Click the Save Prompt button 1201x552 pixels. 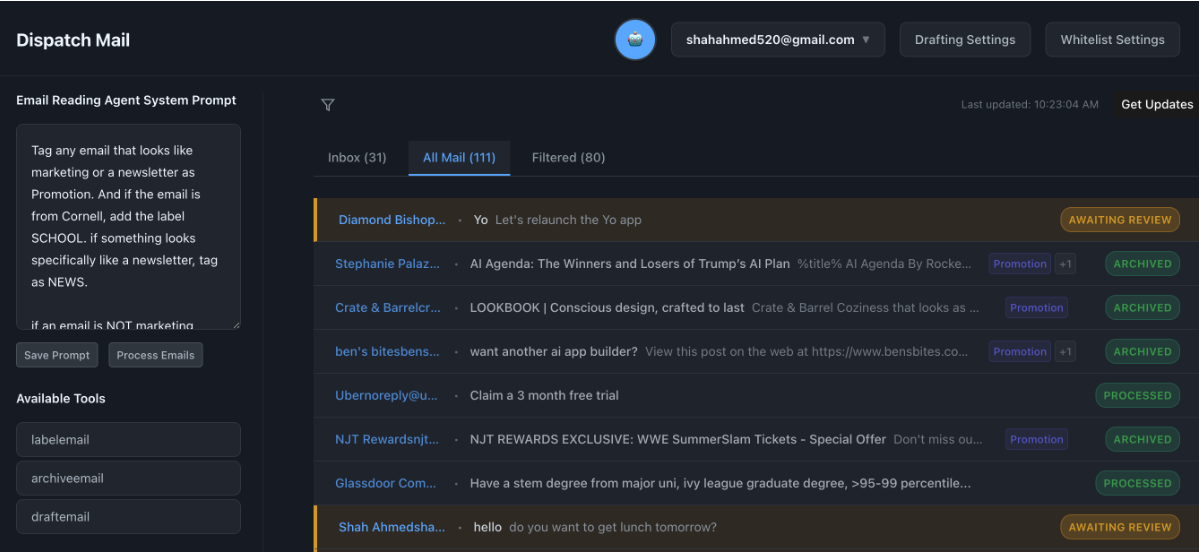[57, 355]
